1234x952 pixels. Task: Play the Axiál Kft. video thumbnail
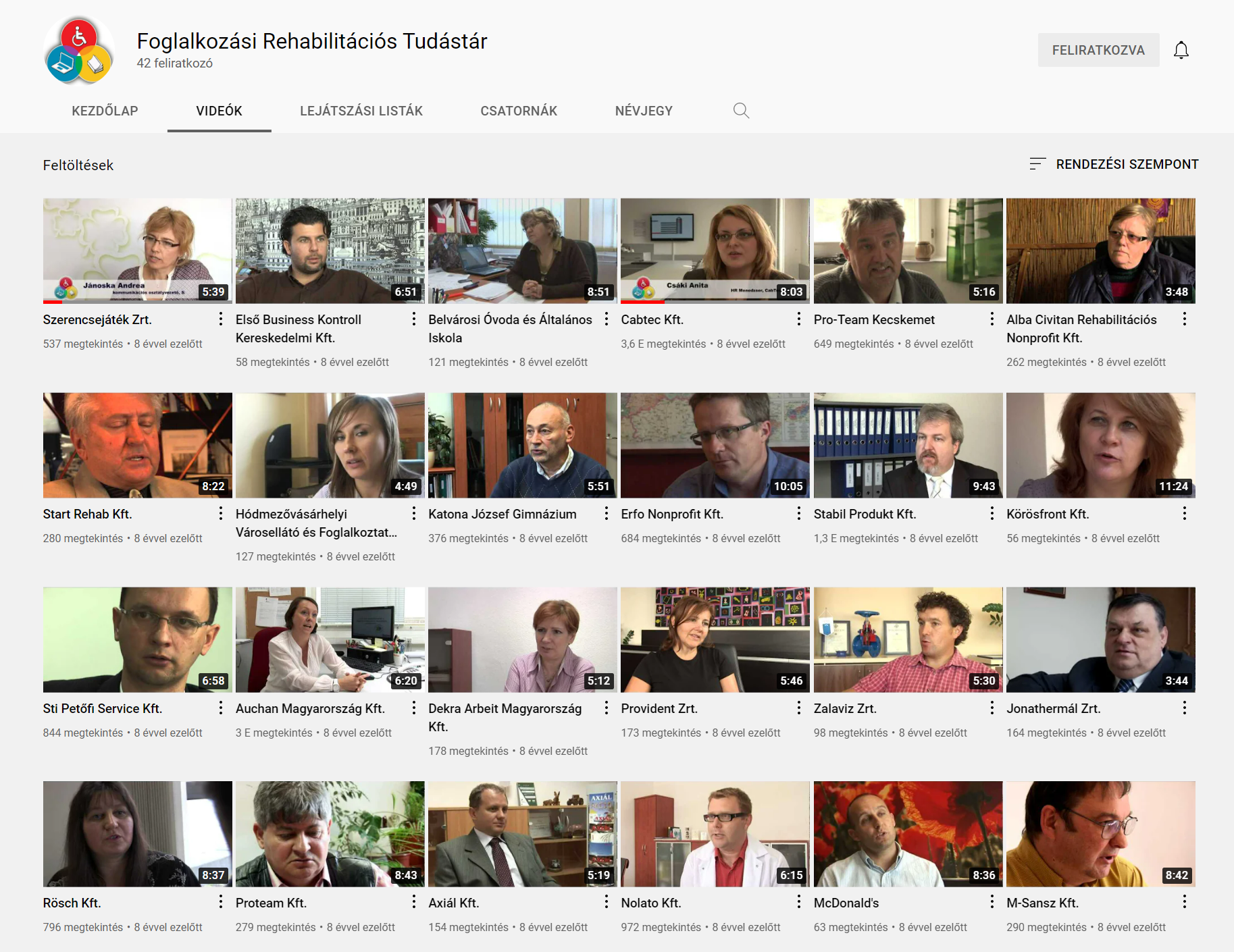click(523, 834)
